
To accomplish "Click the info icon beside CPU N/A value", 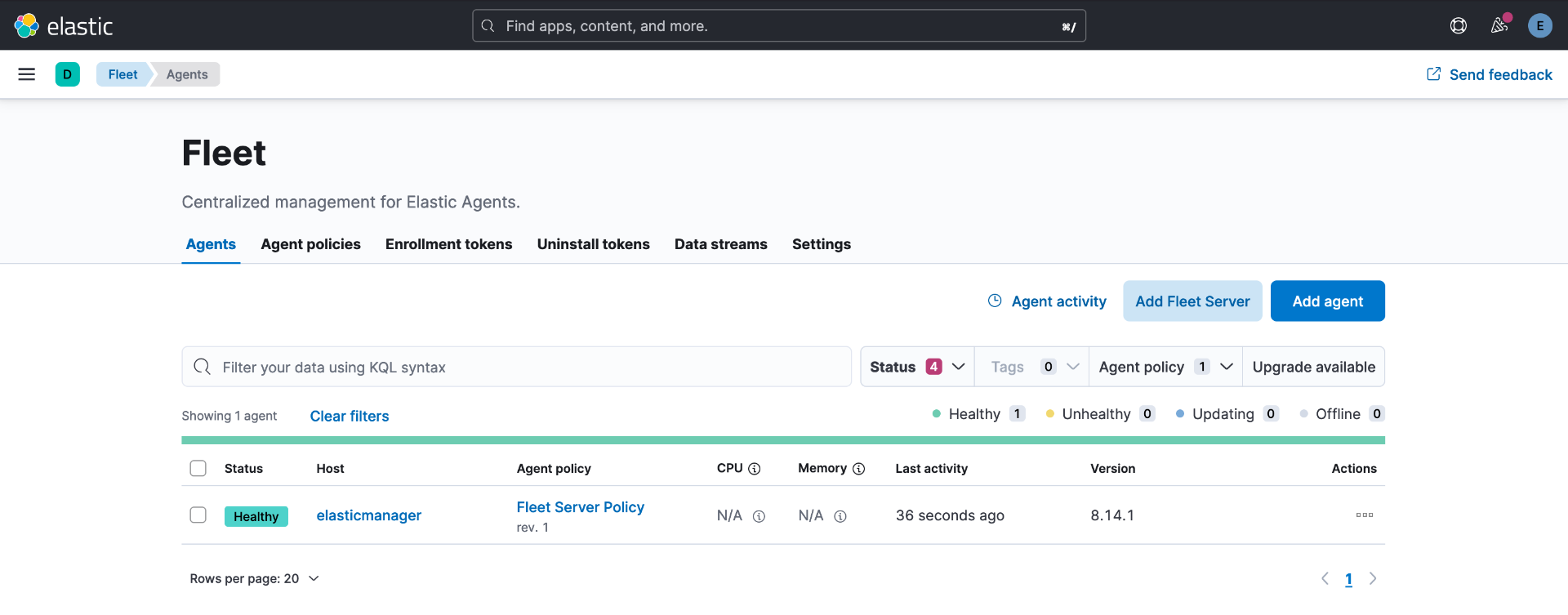I will click(x=759, y=516).
